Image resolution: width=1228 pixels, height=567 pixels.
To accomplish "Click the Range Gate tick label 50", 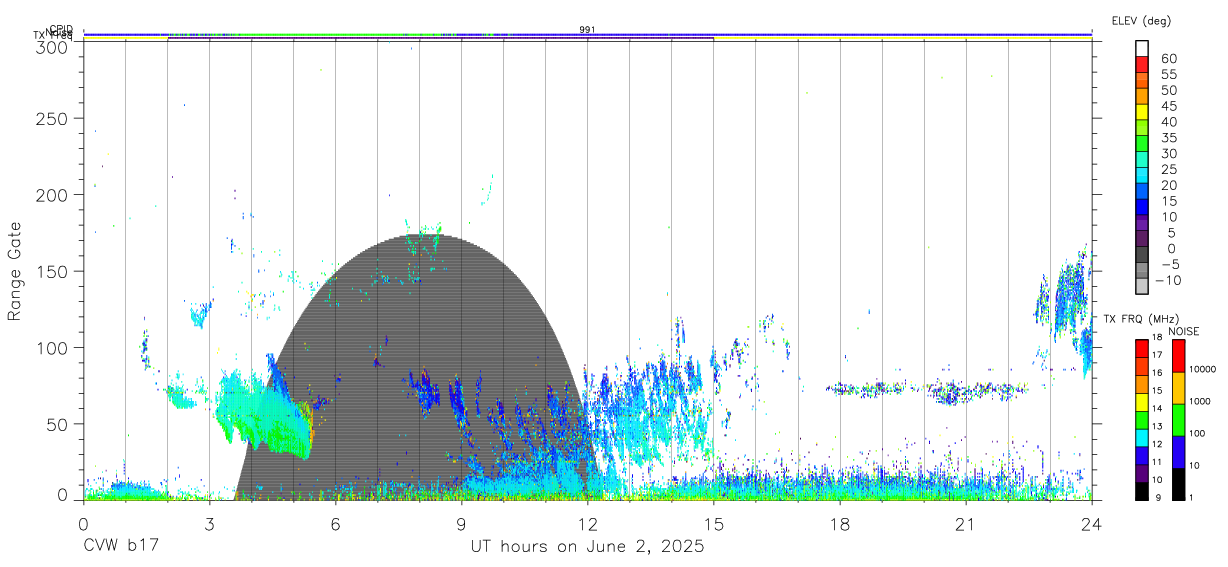I will tap(59, 424).
